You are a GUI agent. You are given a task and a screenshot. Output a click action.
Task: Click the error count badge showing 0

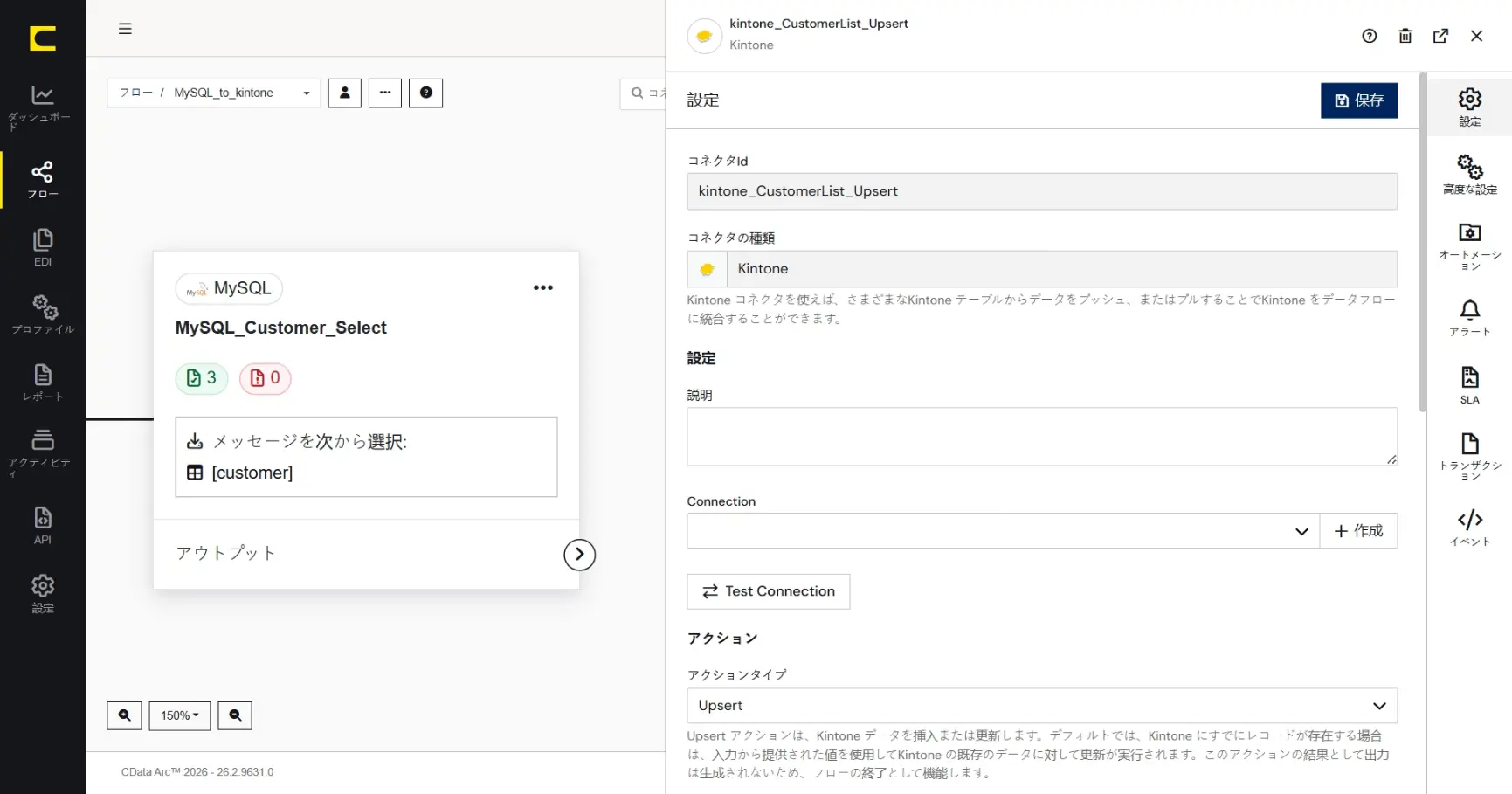[x=266, y=378]
